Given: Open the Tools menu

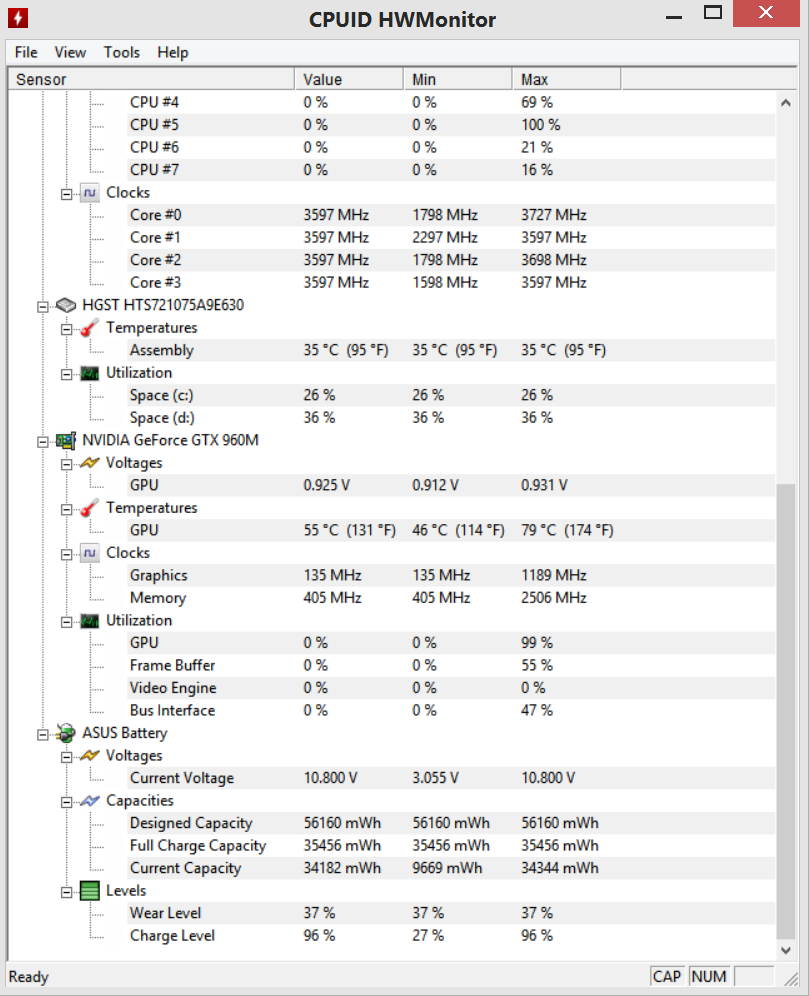Looking at the screenshot, I should tap(121, 52).
